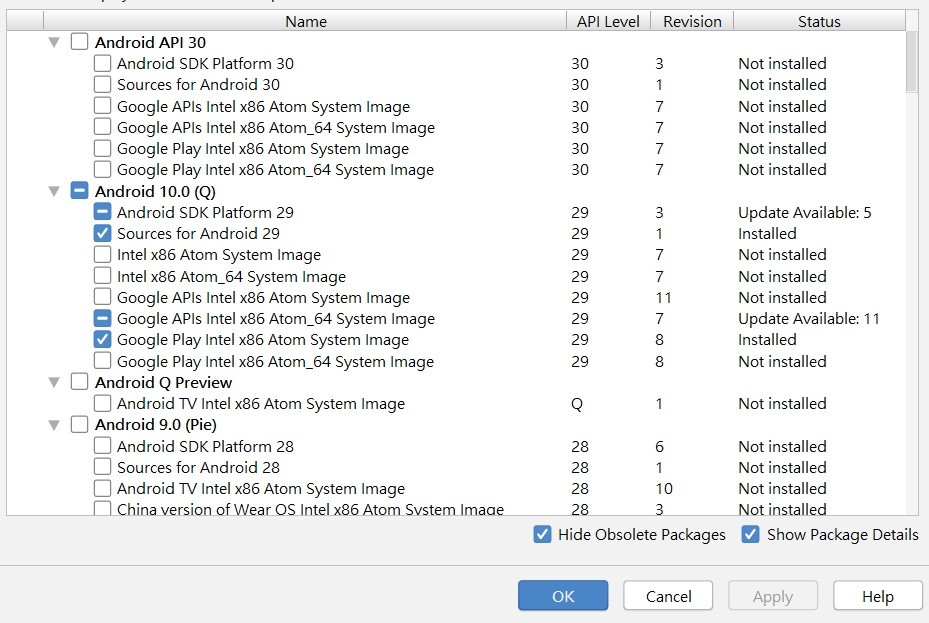Toggle Android SDK Platform 29 update checkbox
This screenshot has width=929, height=623.
coord(102,212)
